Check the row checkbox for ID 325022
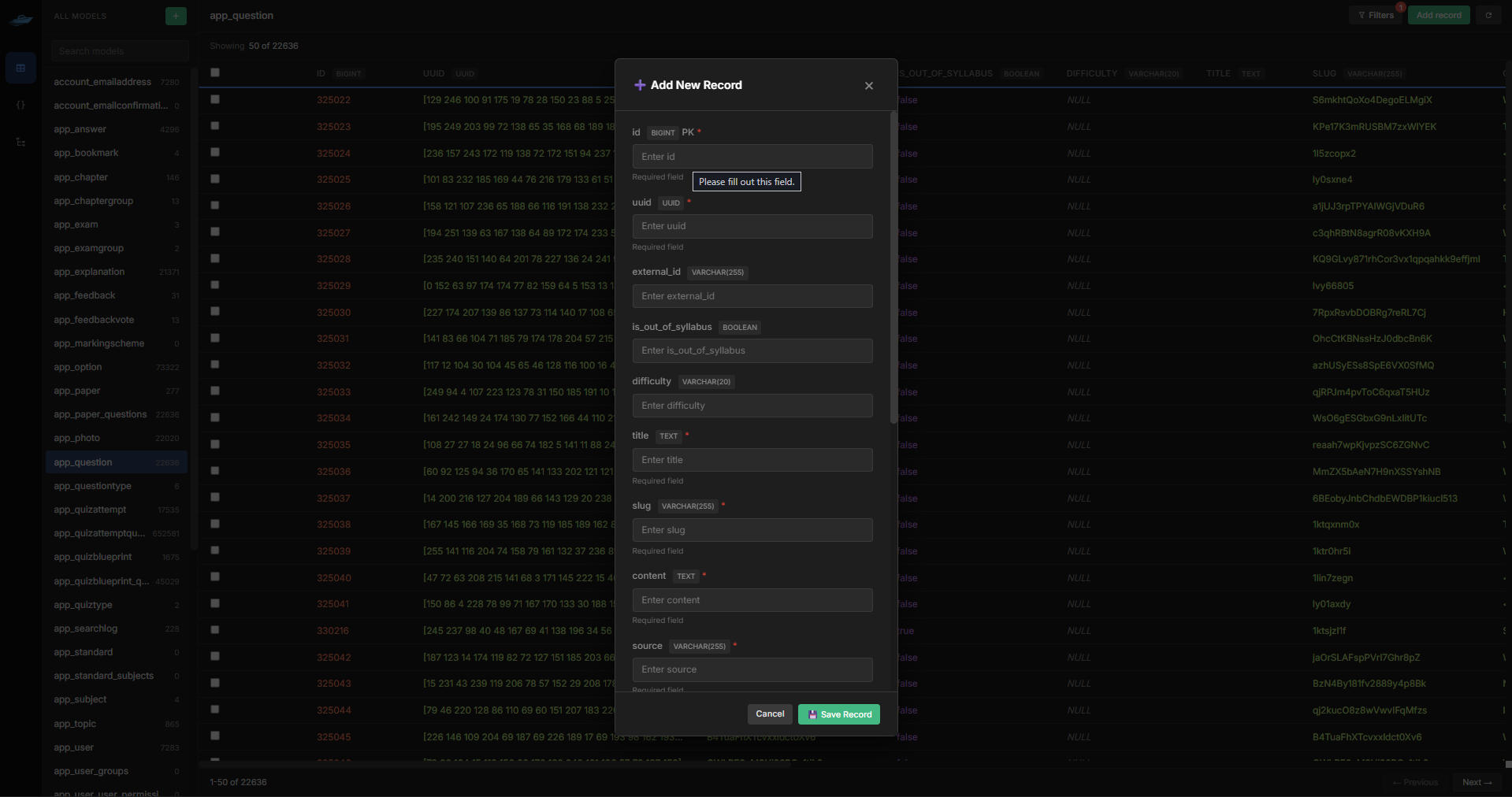Viewport: 1512px width, 797px height. coord(215,99)
